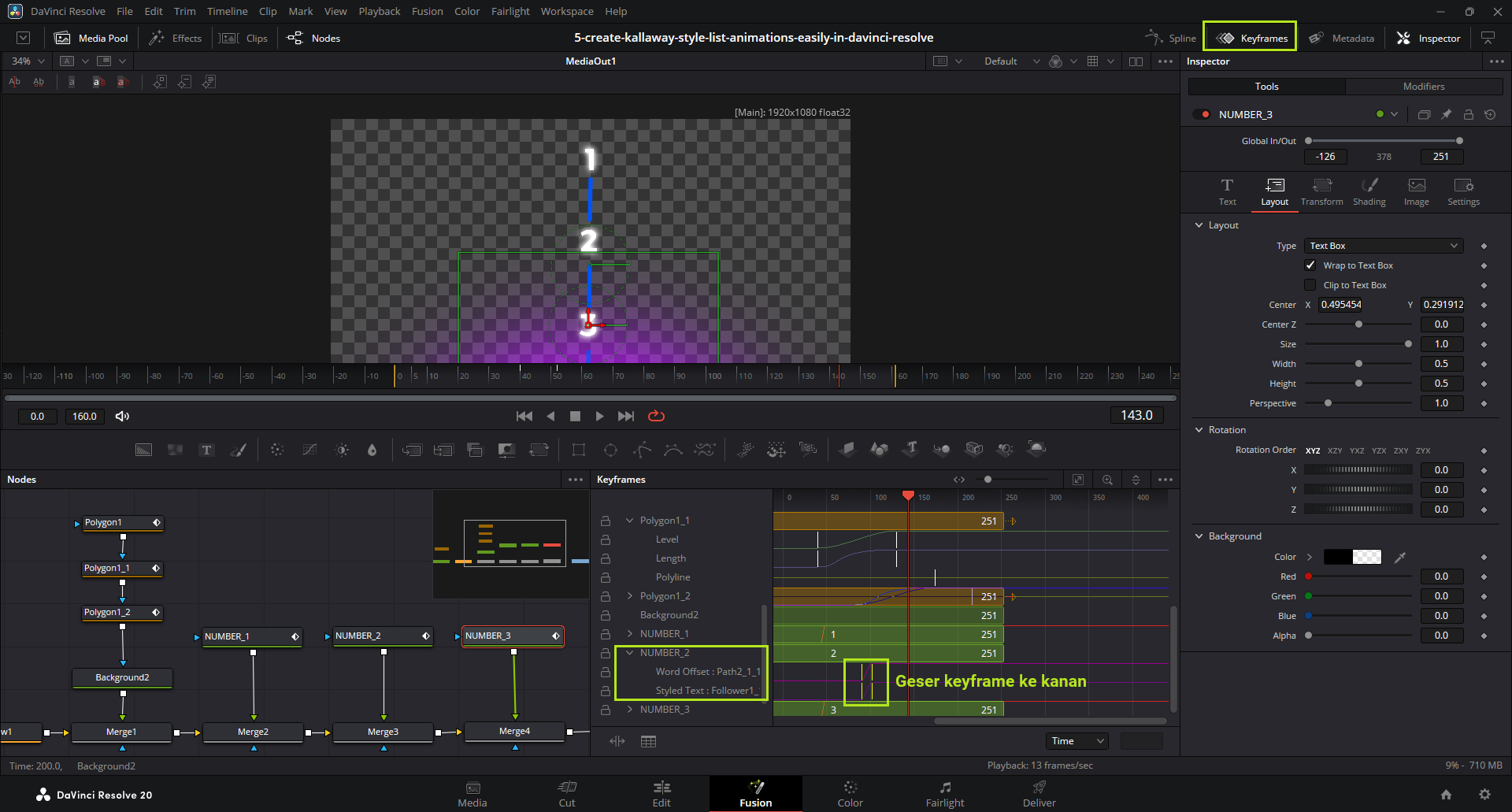Switch to the Deliver page
This screenshot has height=812, width=1512.
click(x=1039, y=793)
